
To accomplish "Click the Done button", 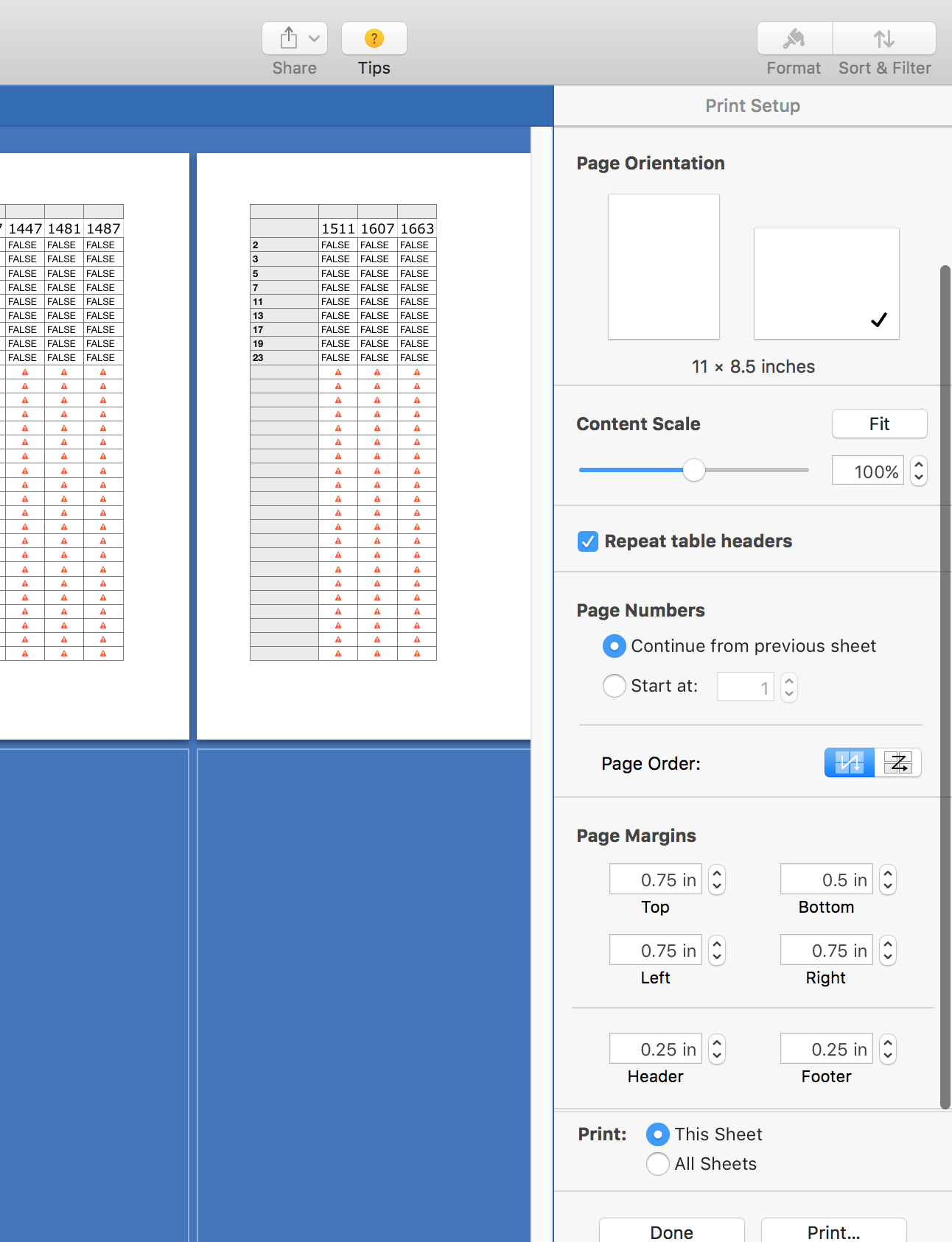I will click(x=672, y=1231).
